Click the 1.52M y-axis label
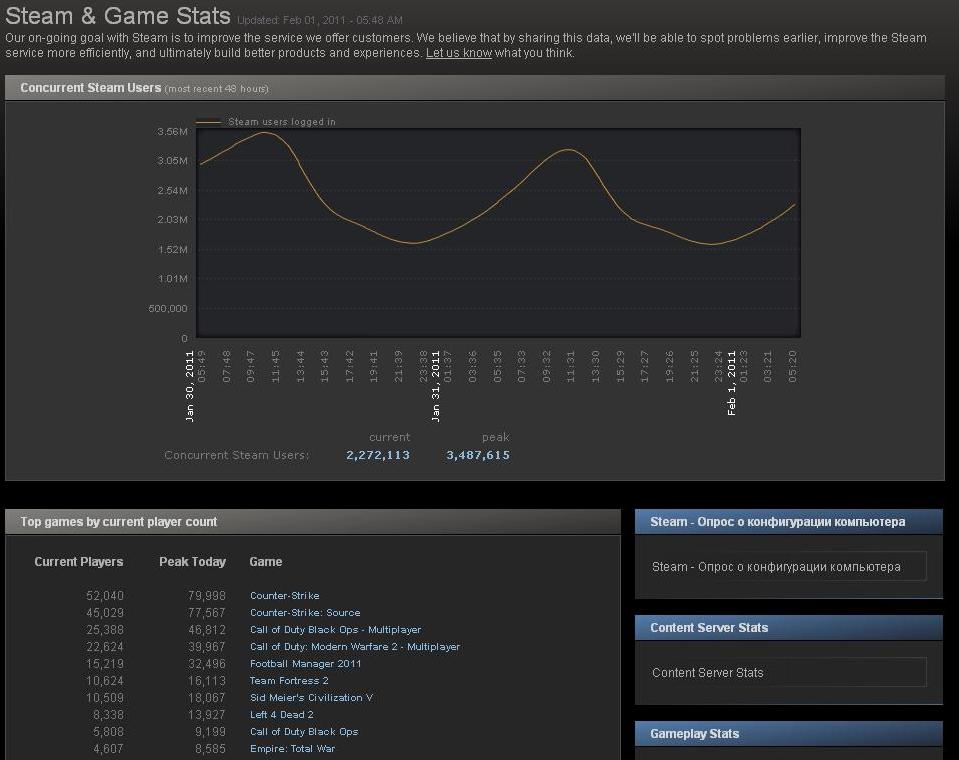This screenshot has width=959, height=760. [x=172, y=249]
